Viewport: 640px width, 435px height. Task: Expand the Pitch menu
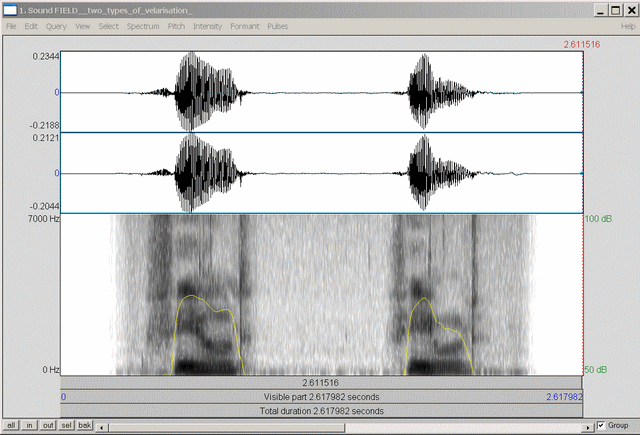click(x=176, y=25)
